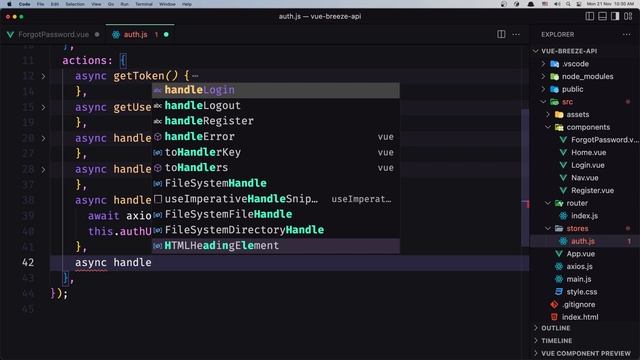The image size is (640, 360).
Task: Open the Code application menu
Action: (x=24, y=4)
